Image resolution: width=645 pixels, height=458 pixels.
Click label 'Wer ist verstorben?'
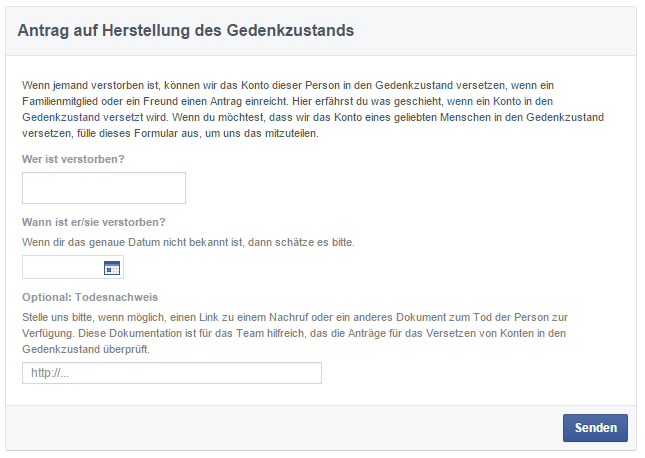[x=73, y=159]
